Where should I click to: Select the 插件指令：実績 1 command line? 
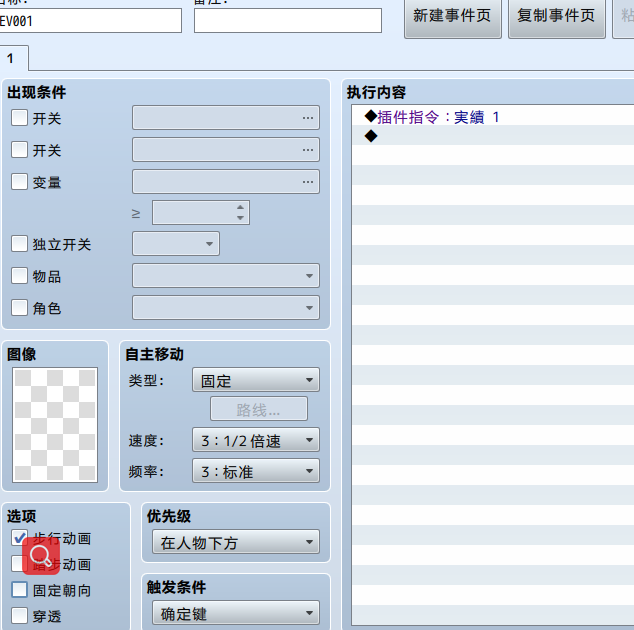(x=492, y=116)
